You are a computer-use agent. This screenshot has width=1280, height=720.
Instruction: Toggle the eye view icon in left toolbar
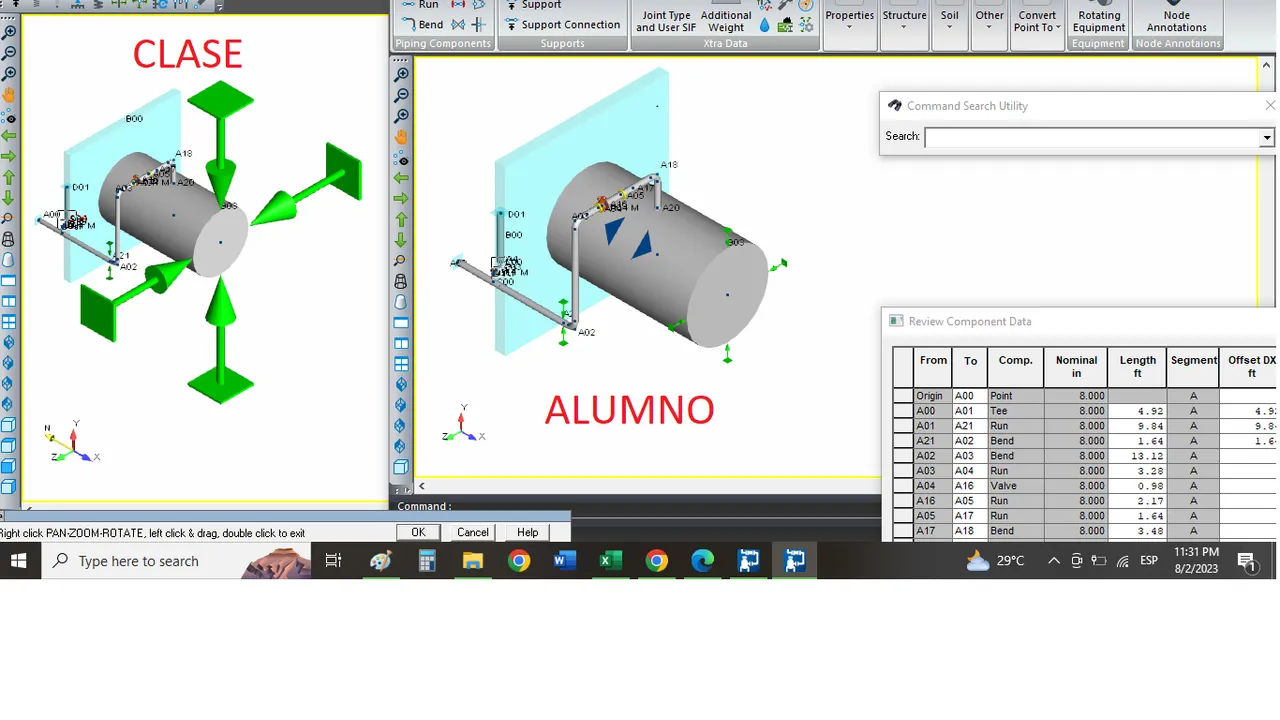point(9,116)
